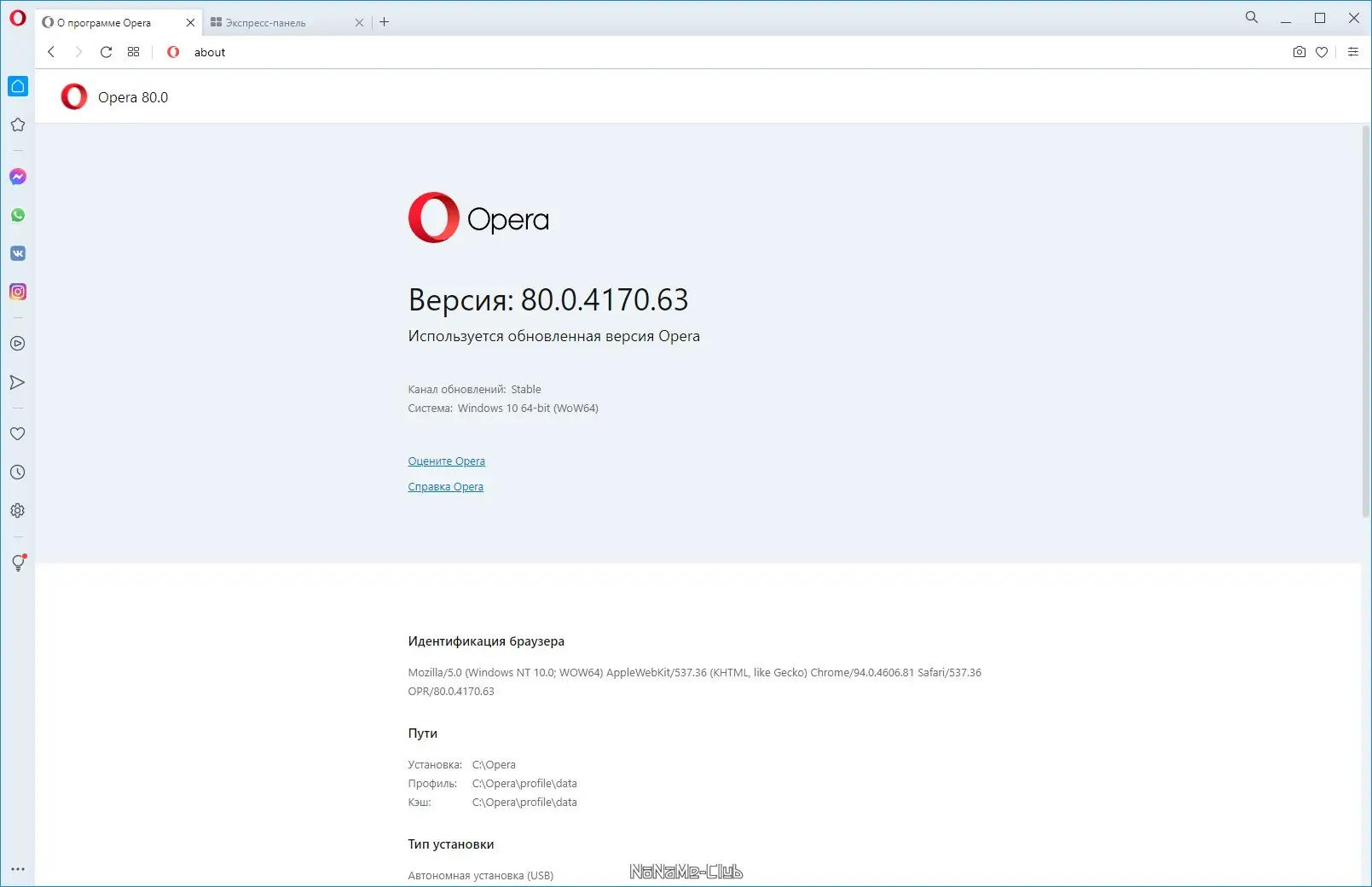1372x887 pixels.
Task: Open Facebook Messenger in sidebar
Action: coord(18,177)
